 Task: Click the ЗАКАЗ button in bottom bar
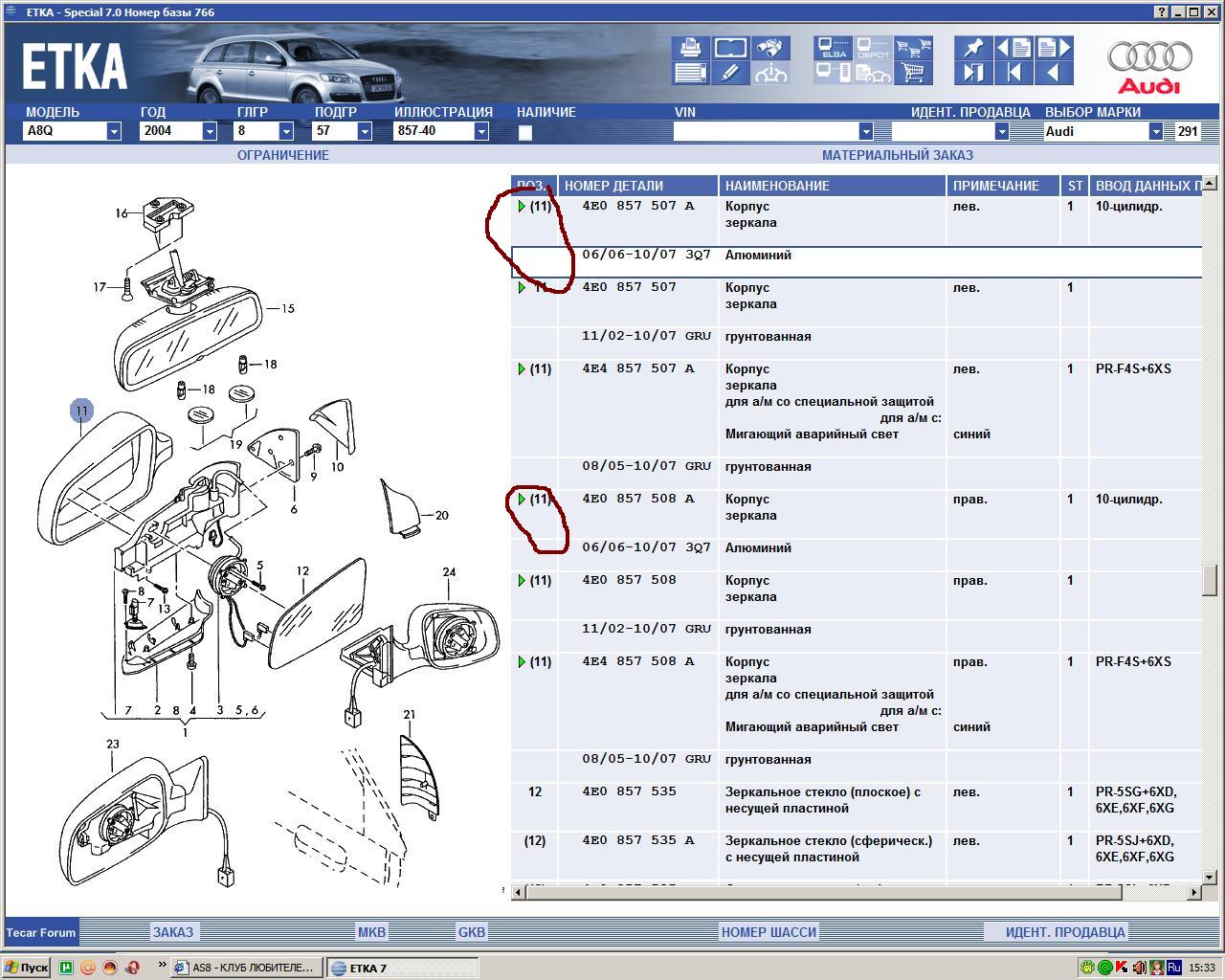tap(173, 932)
